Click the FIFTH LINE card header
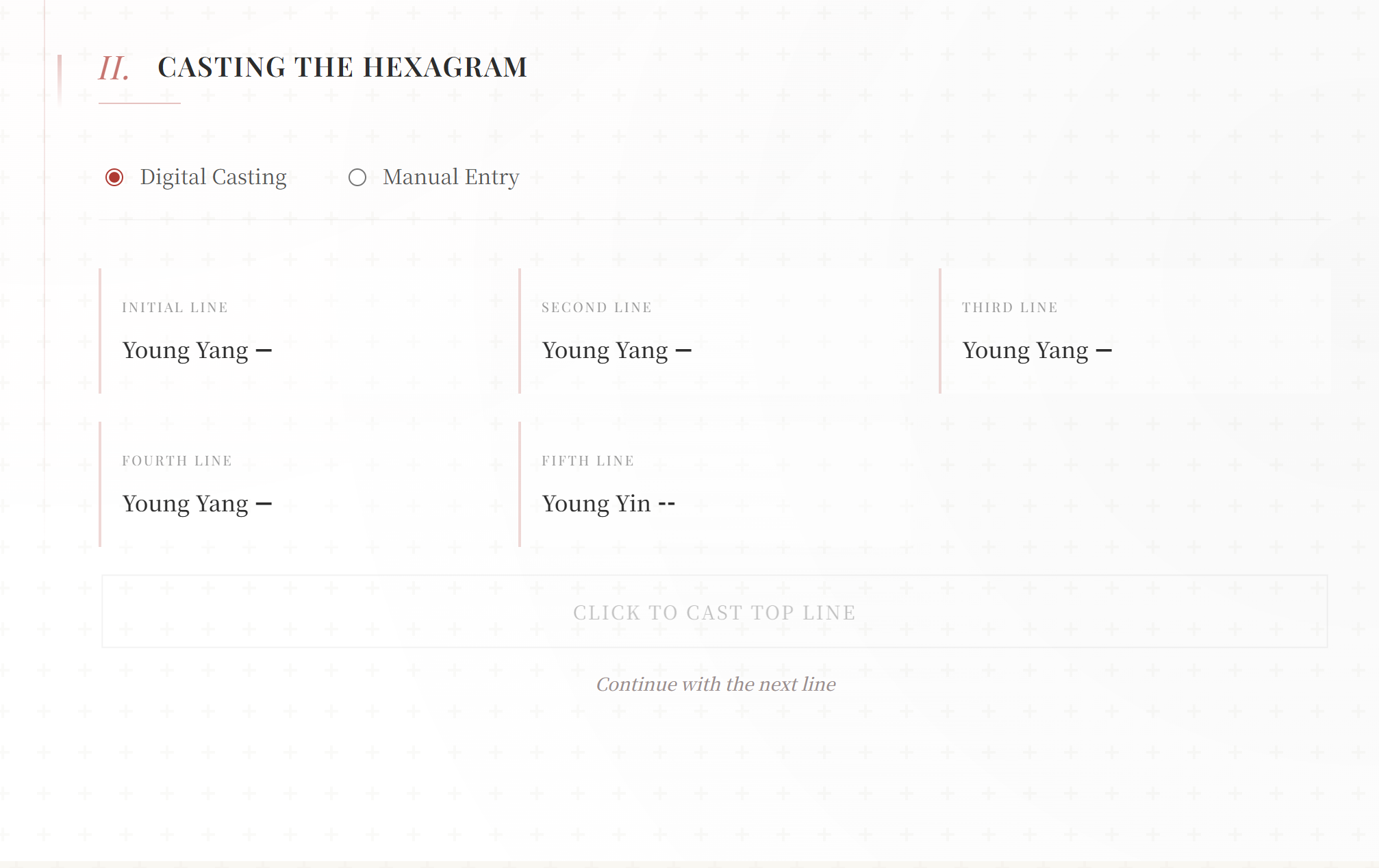1379x868 pixels. coord(587,460)
